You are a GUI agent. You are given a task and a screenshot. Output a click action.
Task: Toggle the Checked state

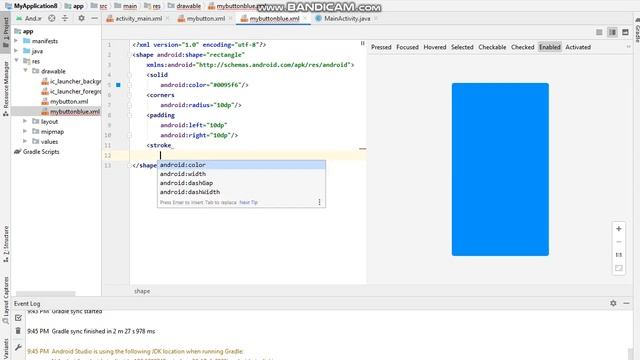coord(522,47)
